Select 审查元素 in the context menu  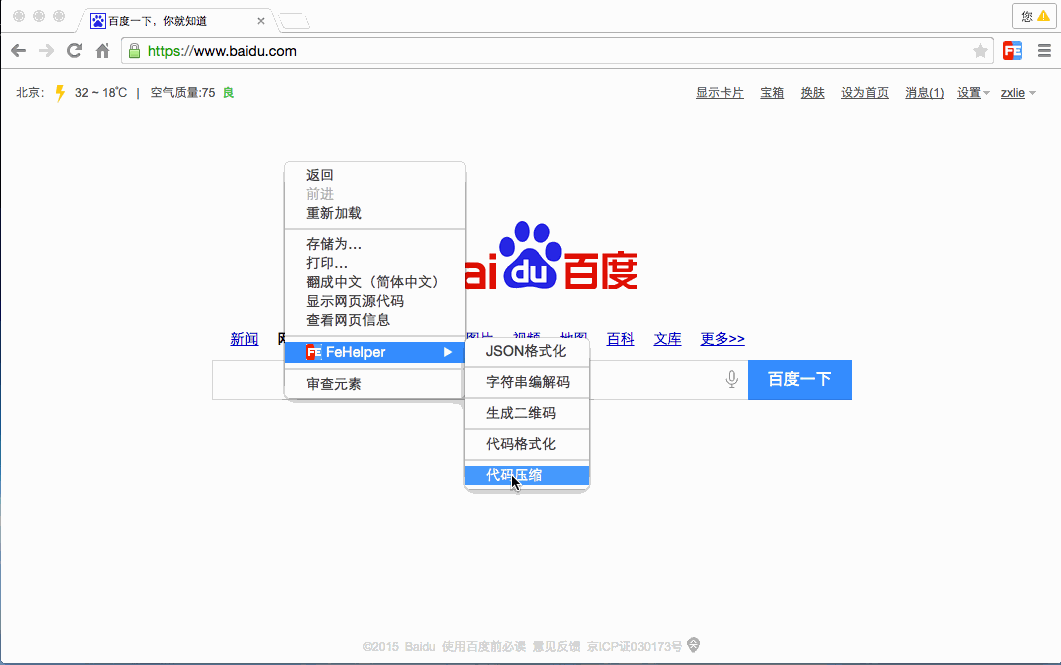click(375, 384)
